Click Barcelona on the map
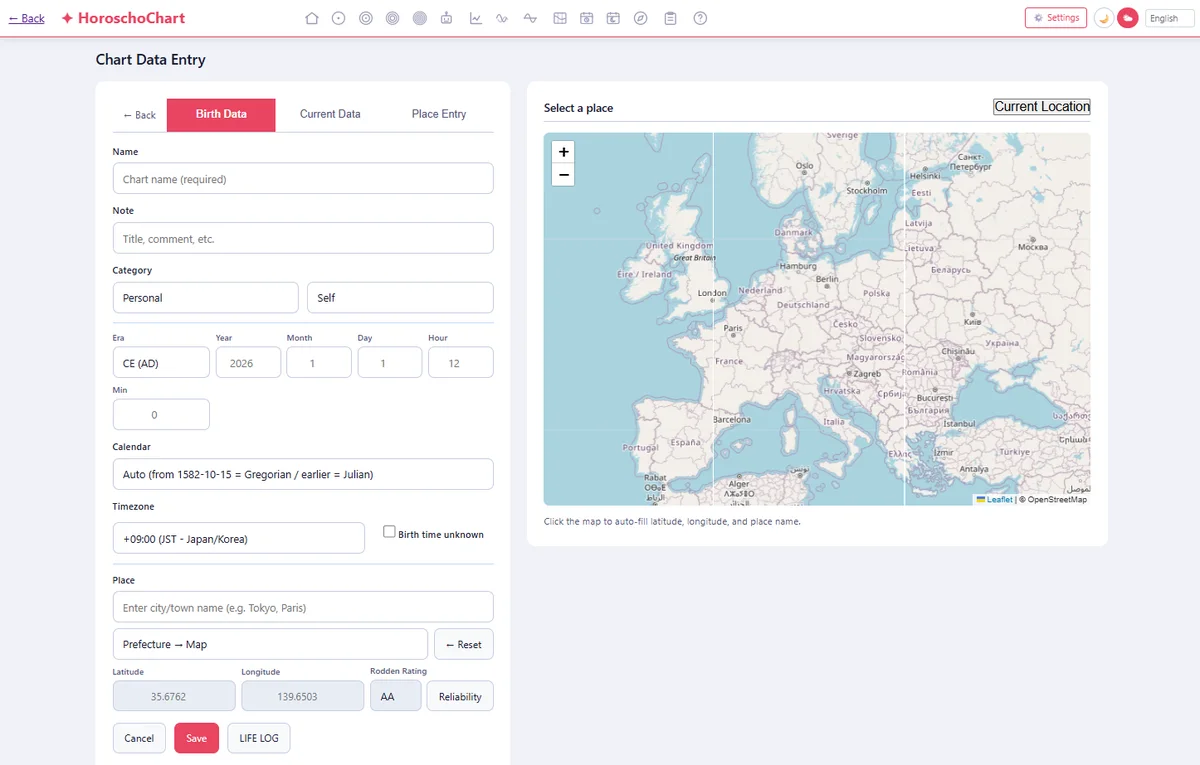 tap(731, 420)
